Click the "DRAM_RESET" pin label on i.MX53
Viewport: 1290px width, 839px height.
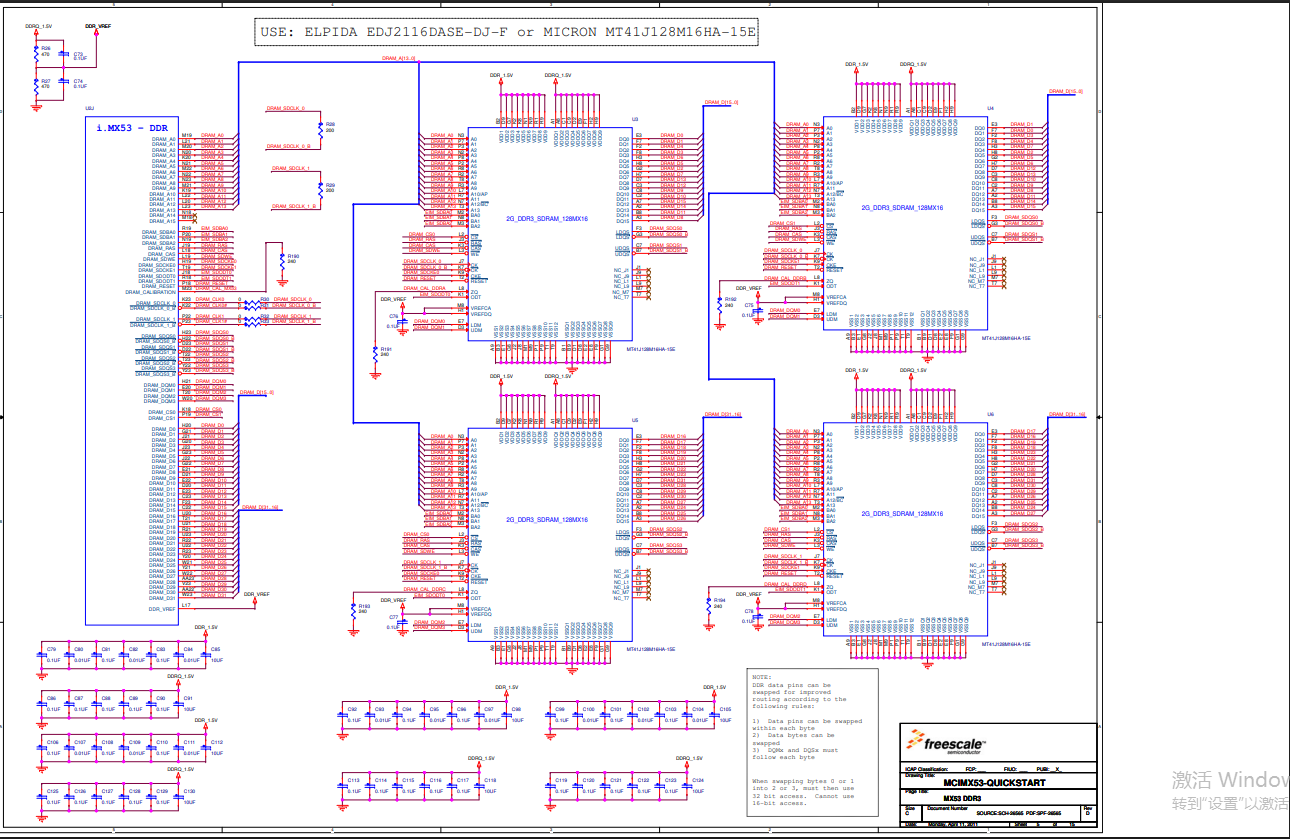(160, 287)
